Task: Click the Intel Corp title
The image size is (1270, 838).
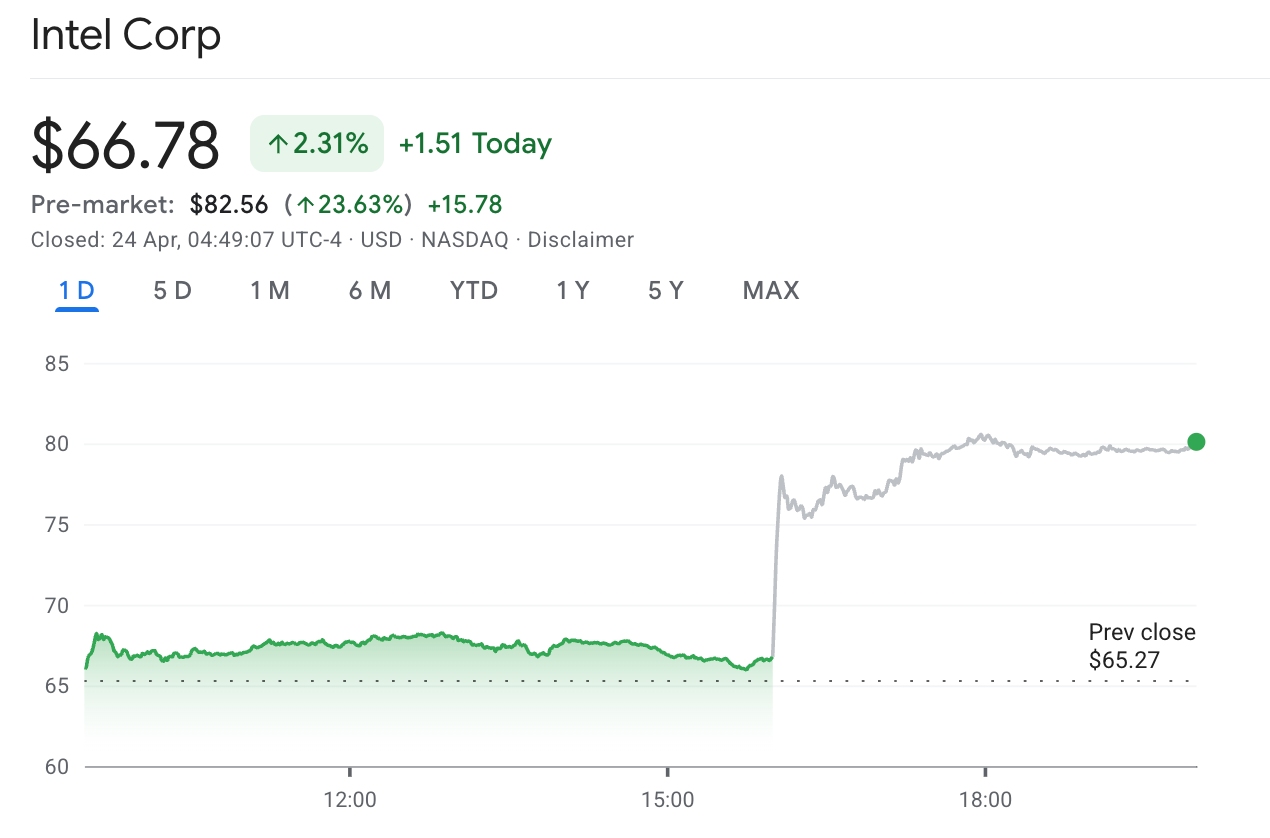Action: click(x=126, y=36)
